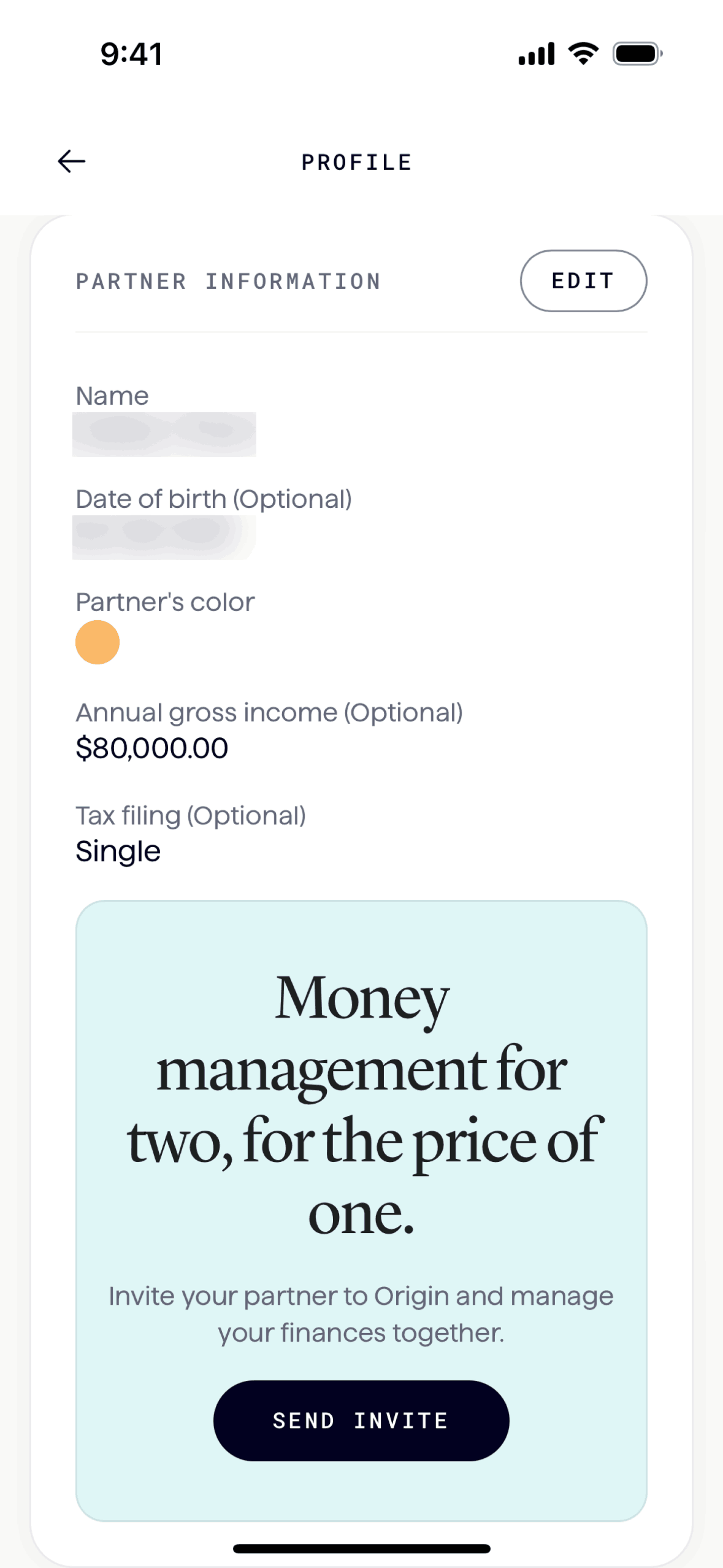This screenshot has height=1568, width=723.
Task: Tap the back arrow icon
Action: (x=72, y=161)
